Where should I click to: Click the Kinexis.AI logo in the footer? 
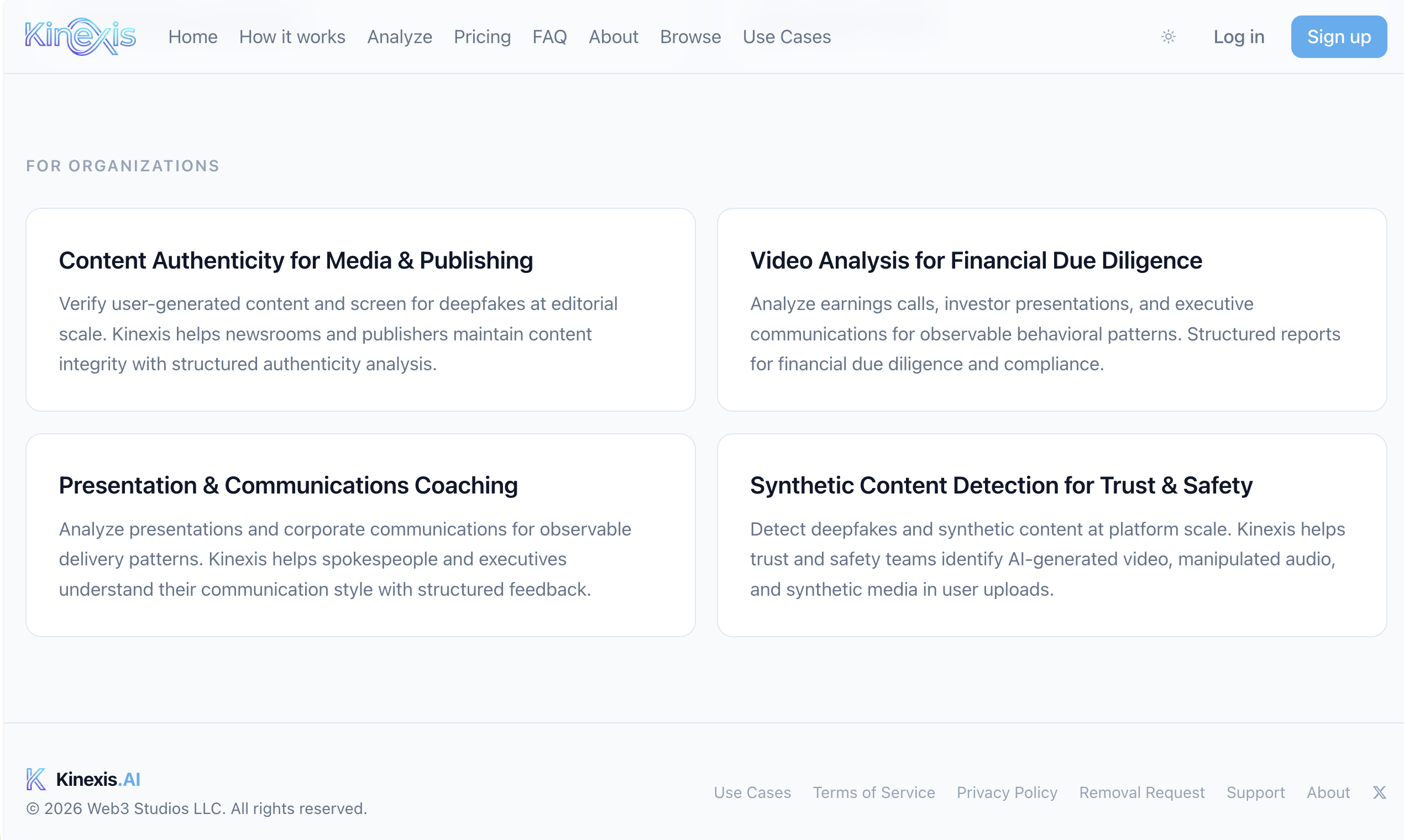point(83,778)
